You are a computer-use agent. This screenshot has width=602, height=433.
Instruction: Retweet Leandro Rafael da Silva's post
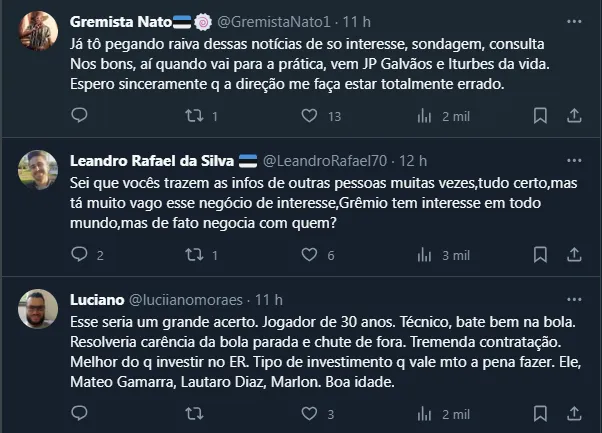[x=196, y=255]
